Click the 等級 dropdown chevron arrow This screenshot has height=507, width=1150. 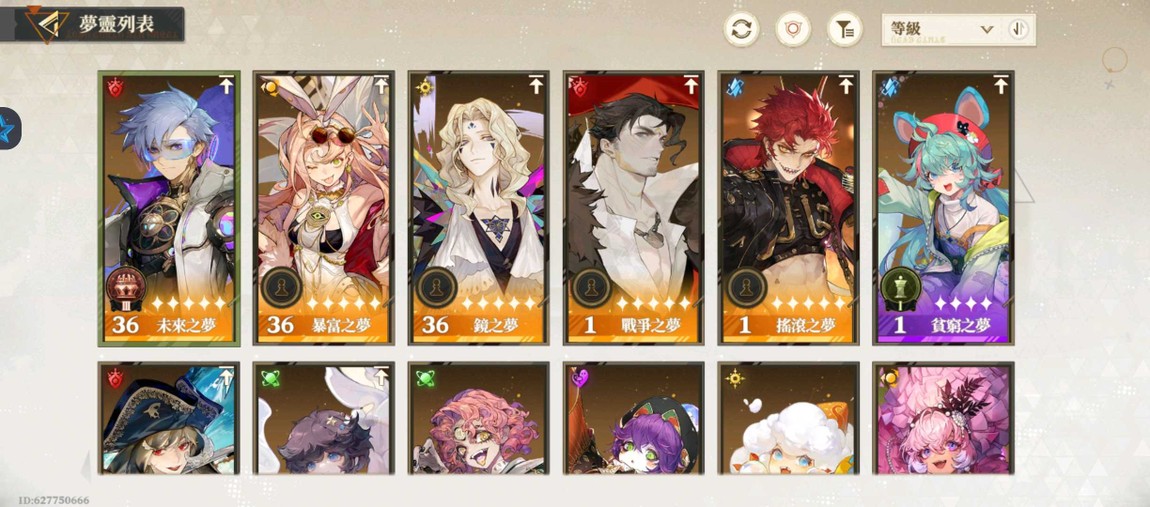click(x=986, y=29)
